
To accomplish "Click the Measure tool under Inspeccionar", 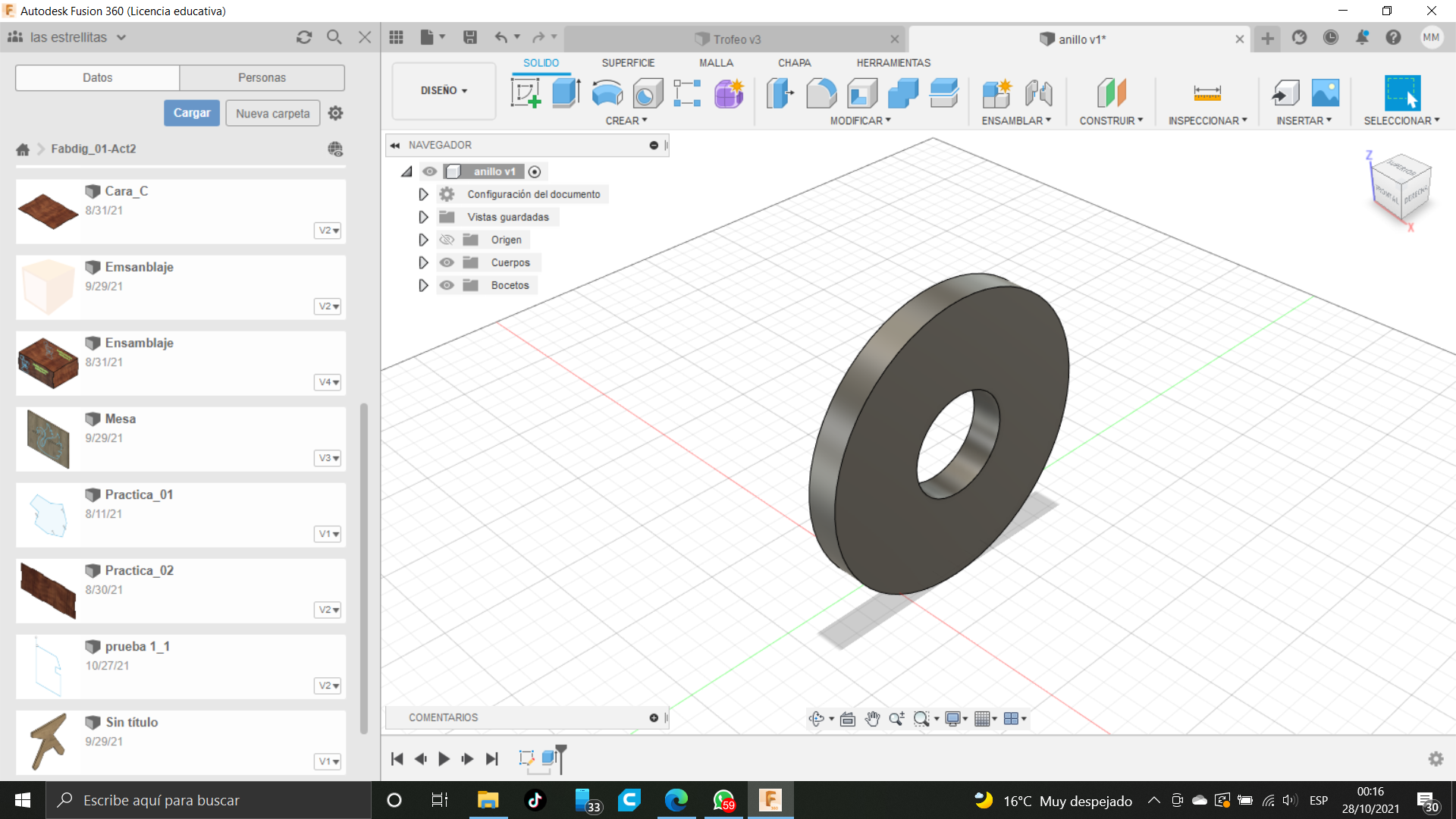I will click(1207, 93).
